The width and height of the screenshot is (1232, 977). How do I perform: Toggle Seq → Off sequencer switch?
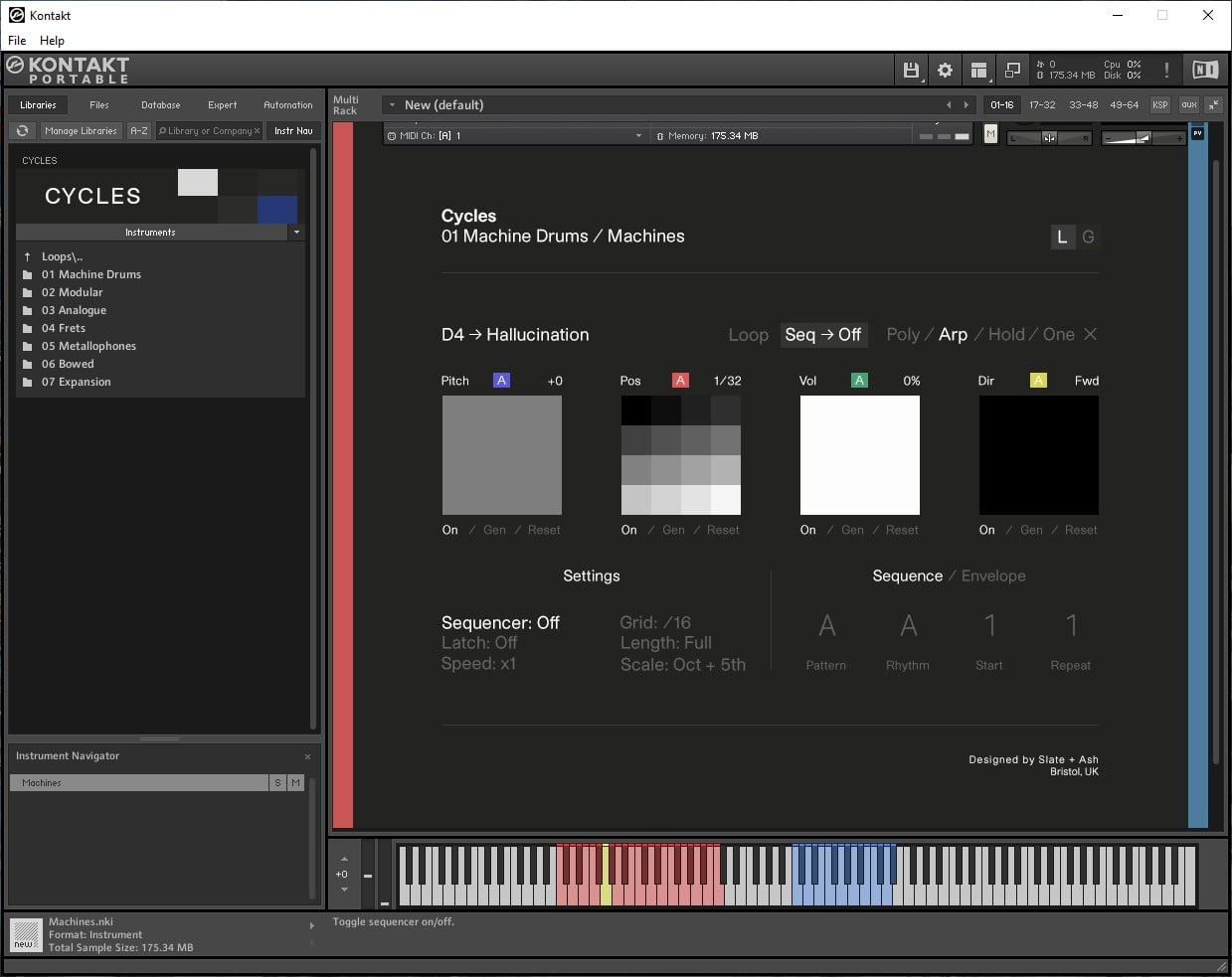click(x=823, y=335)
